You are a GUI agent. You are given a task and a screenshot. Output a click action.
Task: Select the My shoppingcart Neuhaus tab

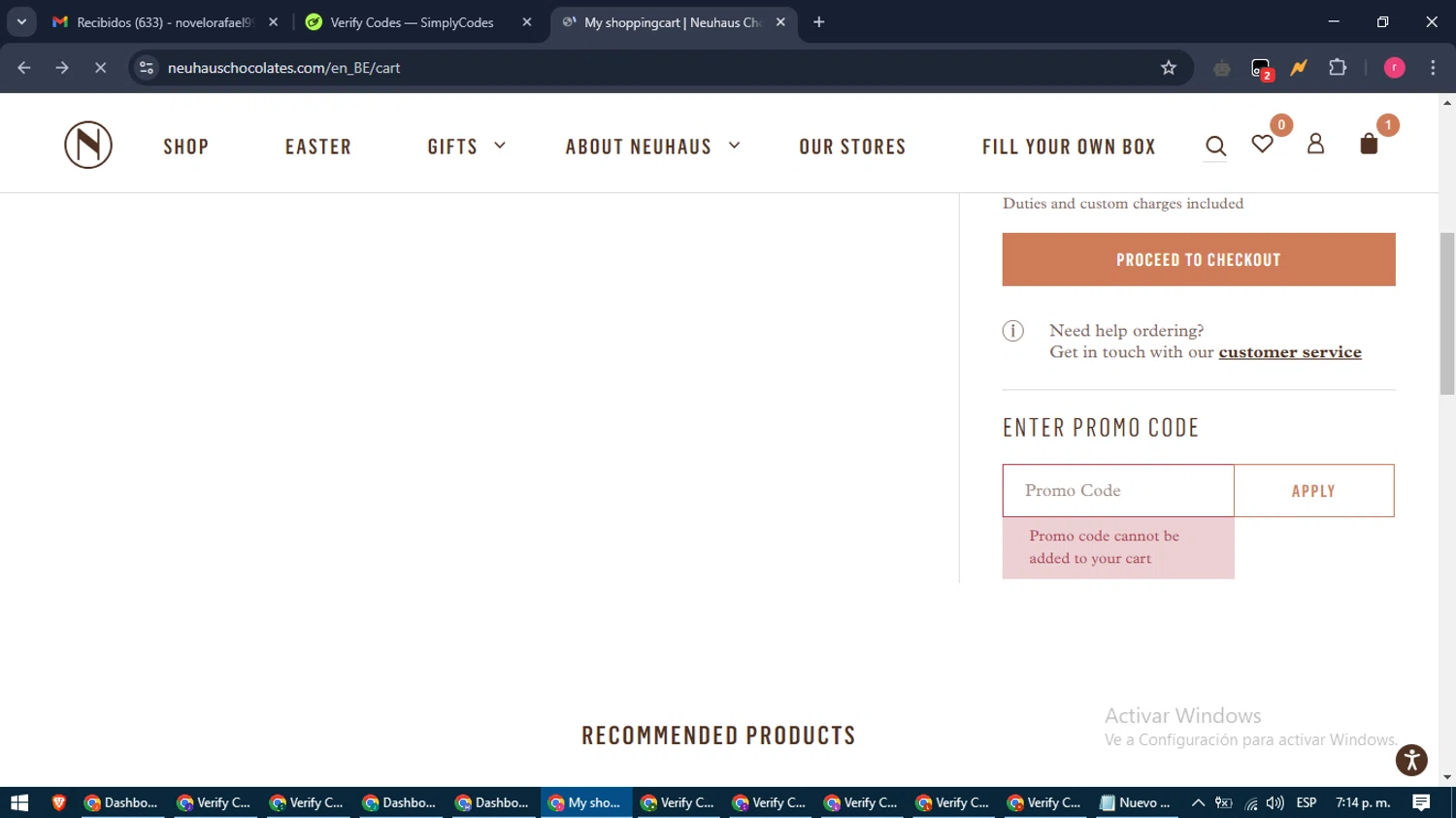pos(674,22)
